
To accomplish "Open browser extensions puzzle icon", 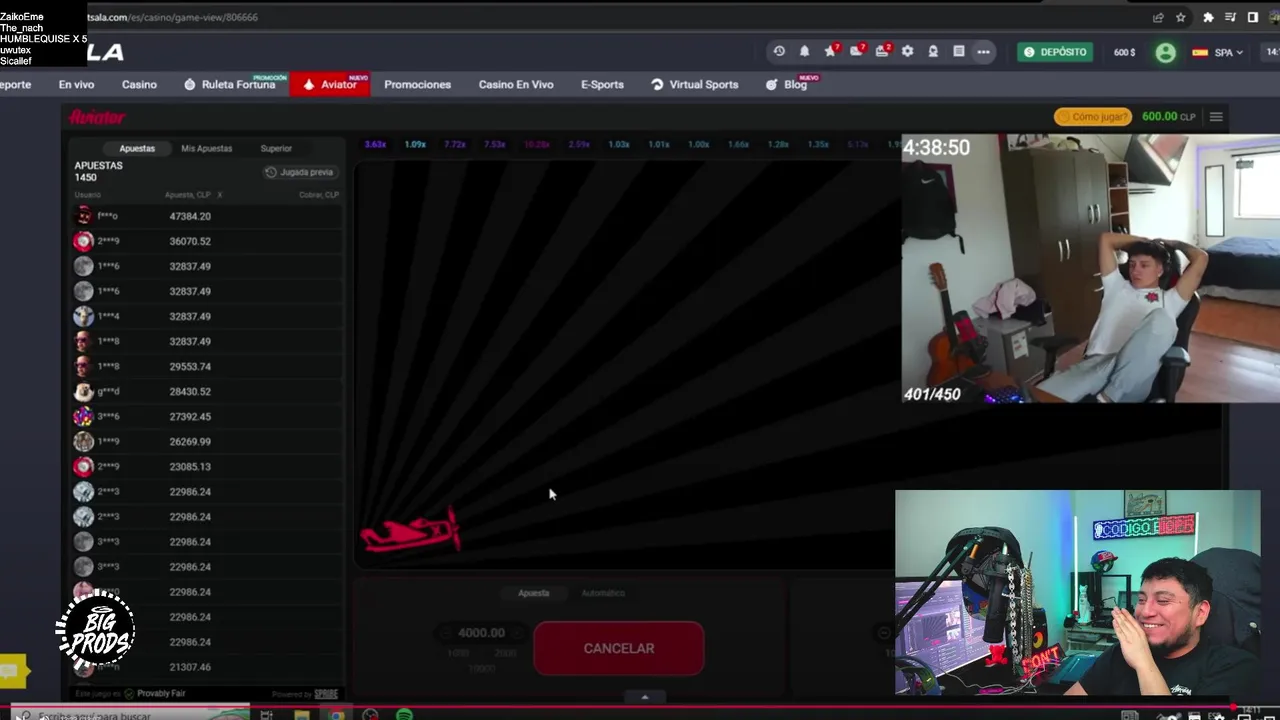I will 1208,17.
